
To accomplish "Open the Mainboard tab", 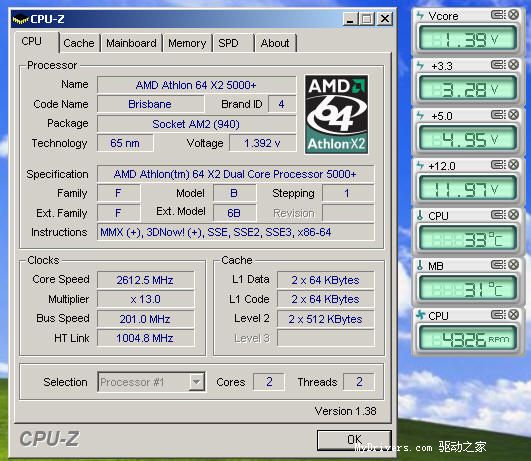I will [x=131, y=43].
